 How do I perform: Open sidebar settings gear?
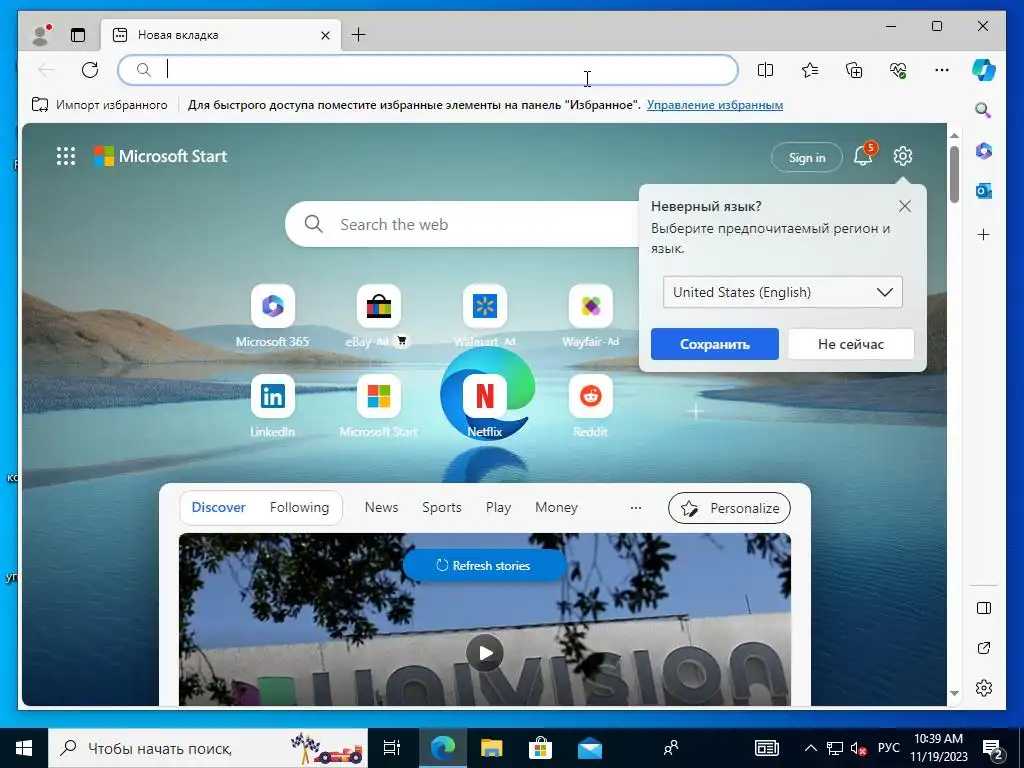[x=984, y=688]
